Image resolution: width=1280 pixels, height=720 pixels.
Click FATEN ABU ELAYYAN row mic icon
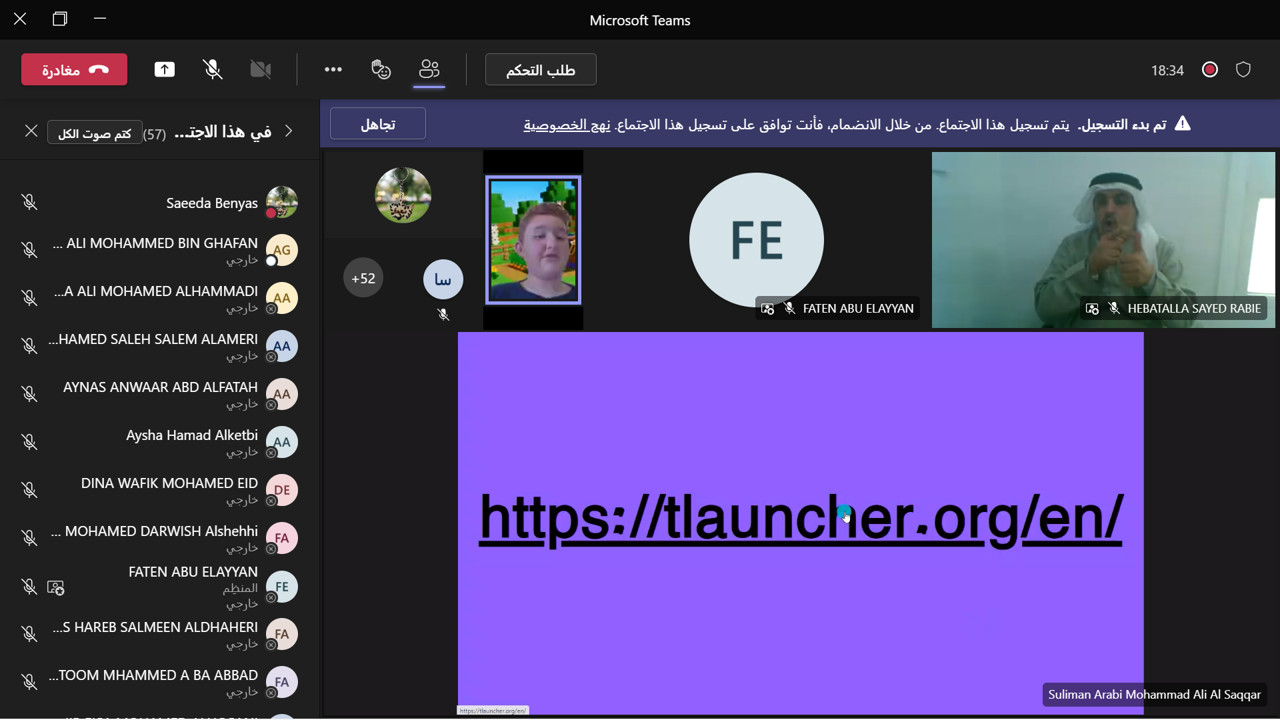click(29, 587)
